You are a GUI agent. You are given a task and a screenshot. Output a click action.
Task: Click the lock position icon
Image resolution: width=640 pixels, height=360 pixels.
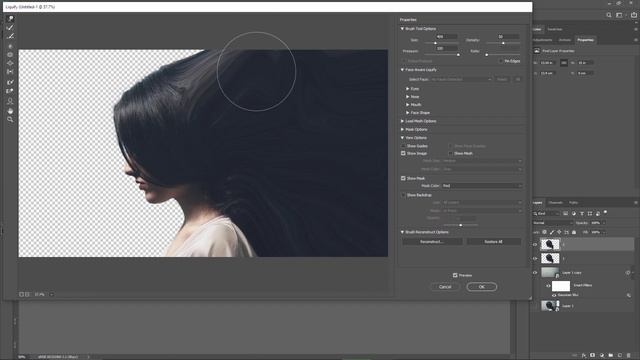pos(559,232)
